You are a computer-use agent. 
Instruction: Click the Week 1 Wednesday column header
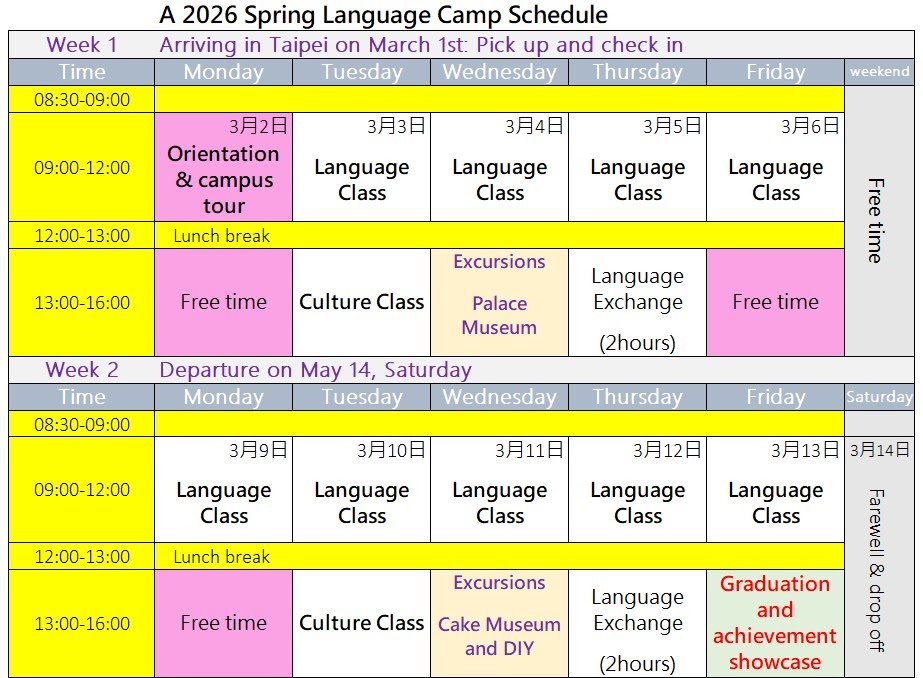pyautogui.click(x=499, y=72)
